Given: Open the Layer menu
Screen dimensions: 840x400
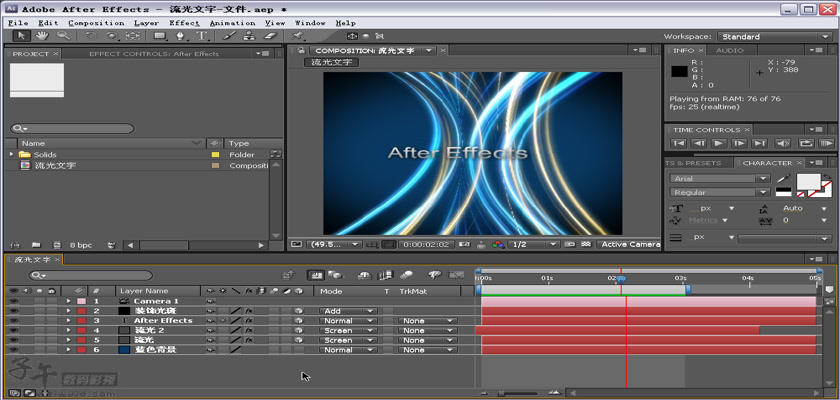Looking at the screenshot, I should click(x=146, y=23).
